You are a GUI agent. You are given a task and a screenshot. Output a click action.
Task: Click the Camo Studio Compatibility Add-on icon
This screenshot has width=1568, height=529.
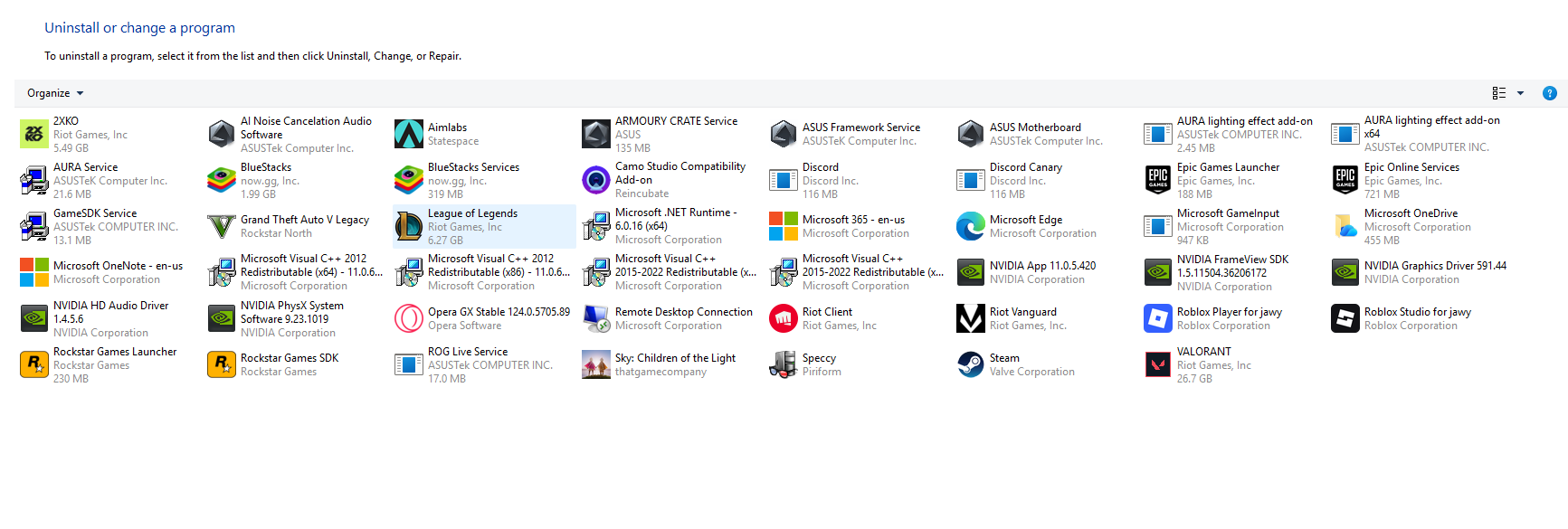pyautogui.click(x=596, y=180)
